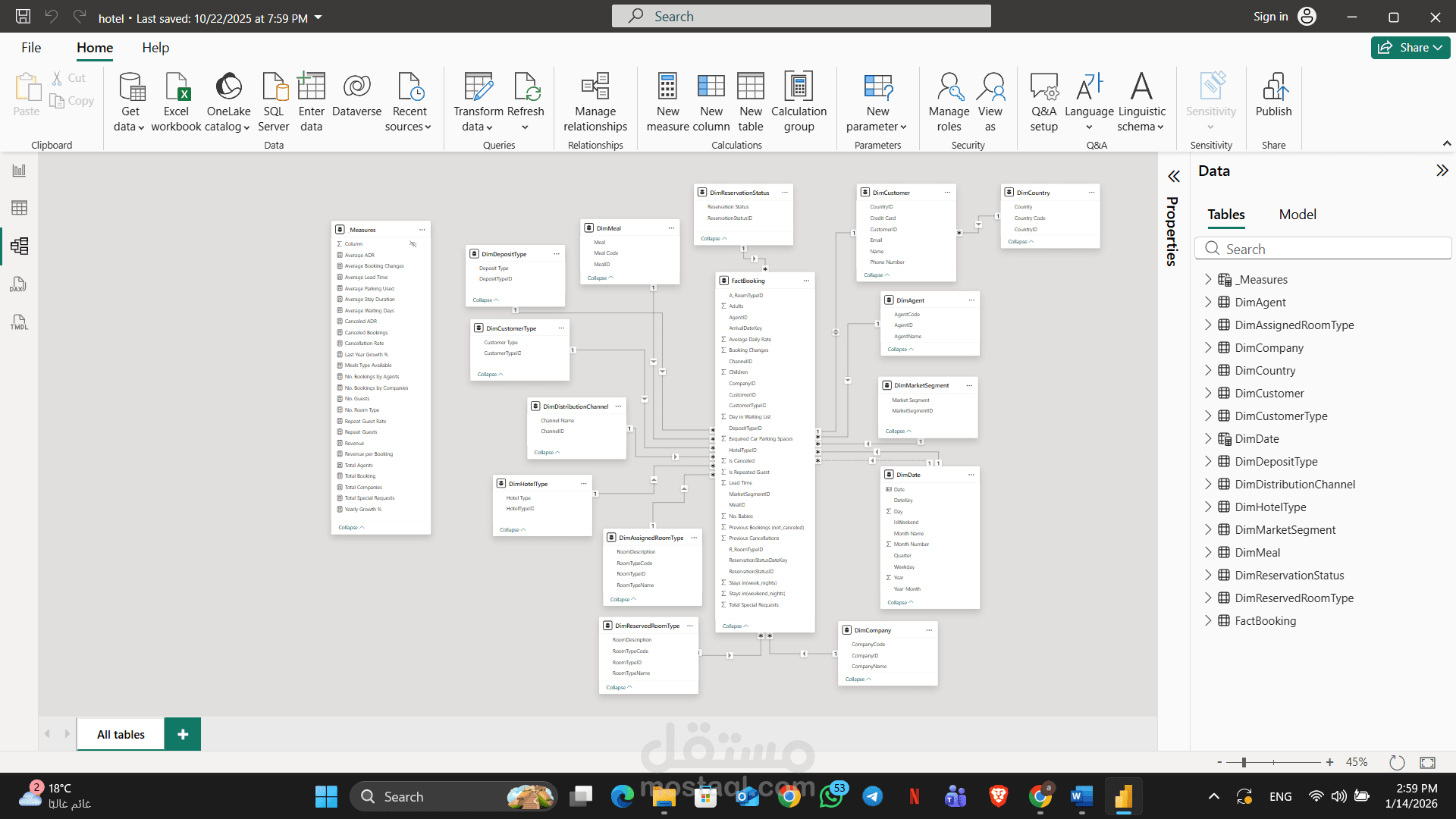Collapse the DimDate table card
Viewport: 1456px width, 819px height.
pos(900,603)
